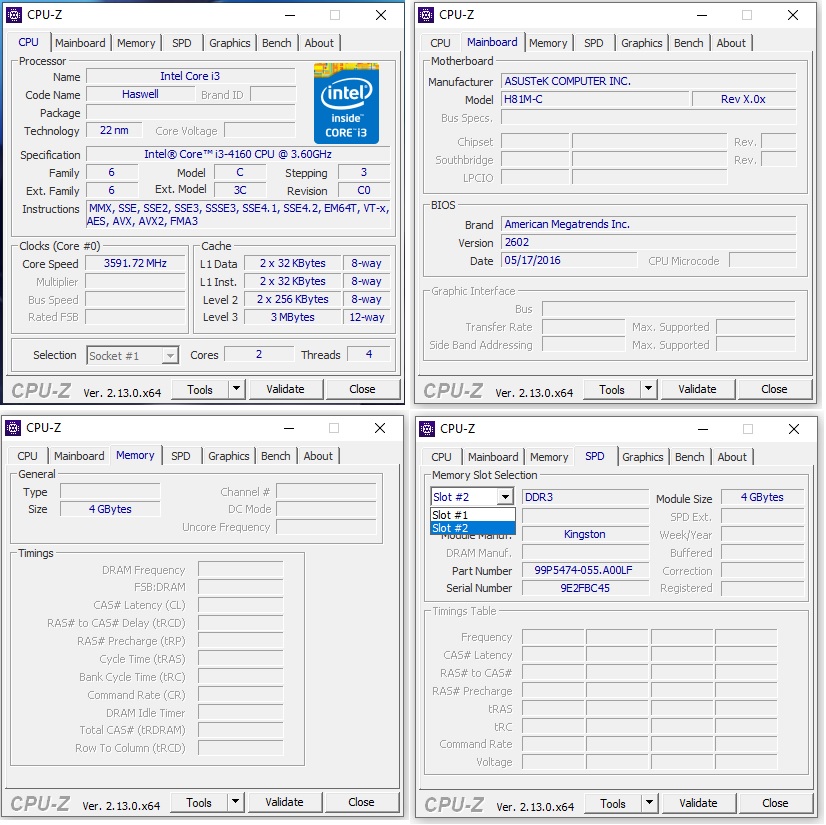The width and height of the screenshot is (826, 825).
Task: Select the Graphics tab in the Mainboard window
Action: pyautogui.click(x=642, y=43)
